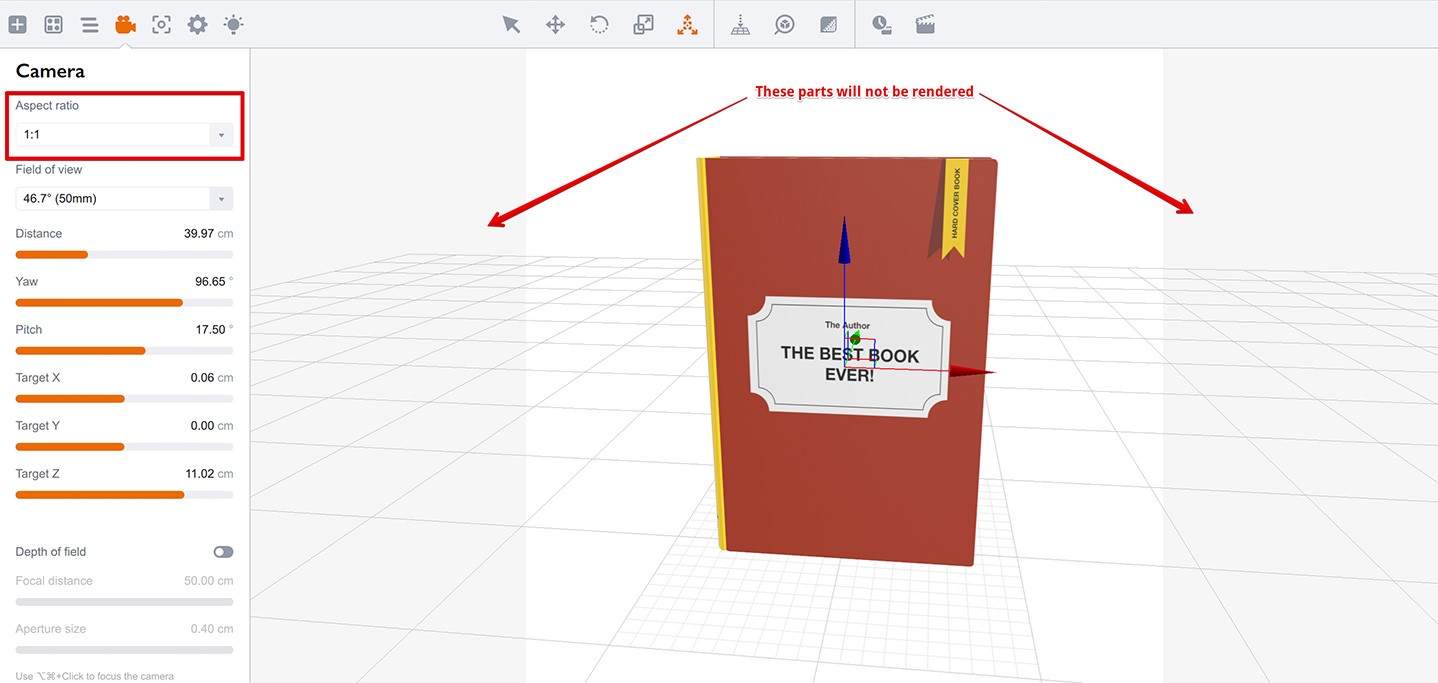Expand the Field of view dropdown arrow
Viewport: 1438px width, 683px height.
click(222, 198)
